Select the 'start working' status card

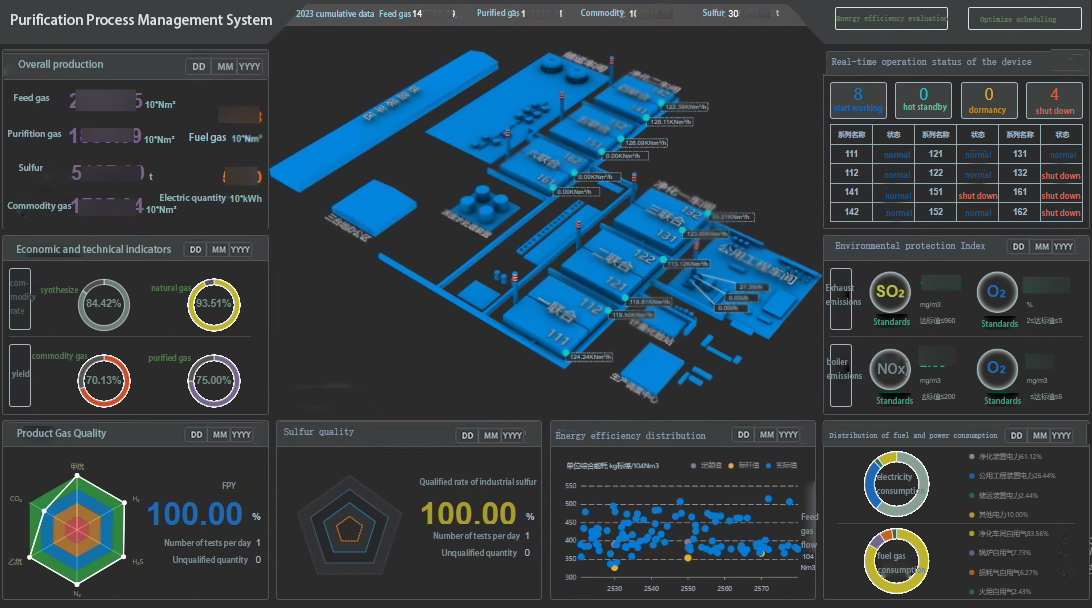click(x=858, y=100)
